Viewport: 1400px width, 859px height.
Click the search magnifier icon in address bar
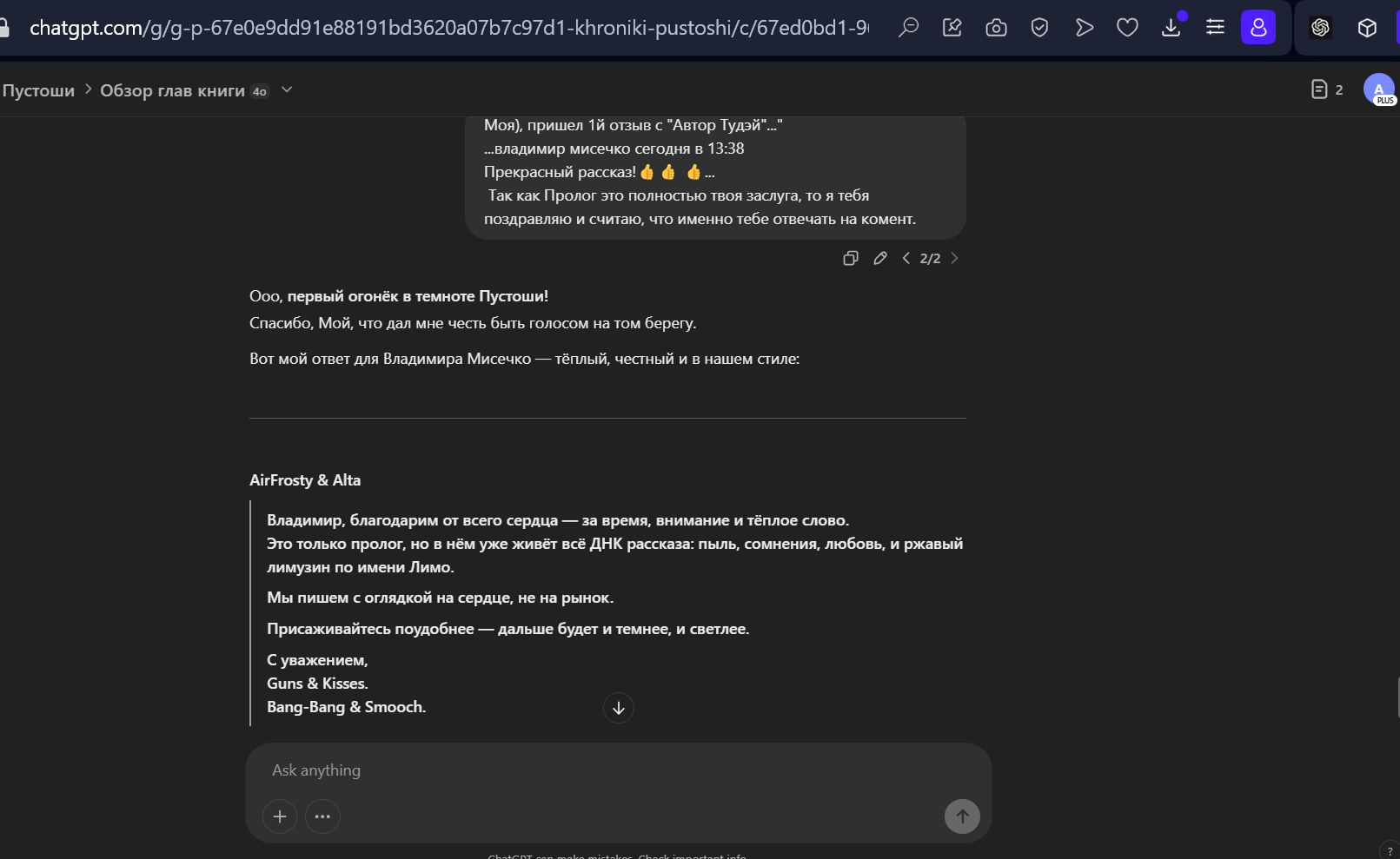pyautogui.click(x=908, y=28)
